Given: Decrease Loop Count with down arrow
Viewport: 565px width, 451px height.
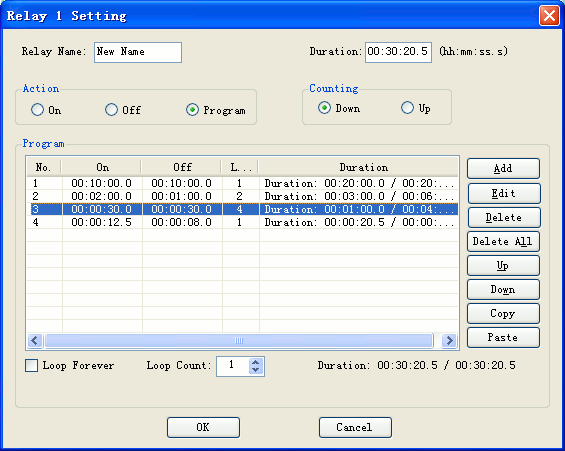Looking at the screenshot, I should click(255, 370).
